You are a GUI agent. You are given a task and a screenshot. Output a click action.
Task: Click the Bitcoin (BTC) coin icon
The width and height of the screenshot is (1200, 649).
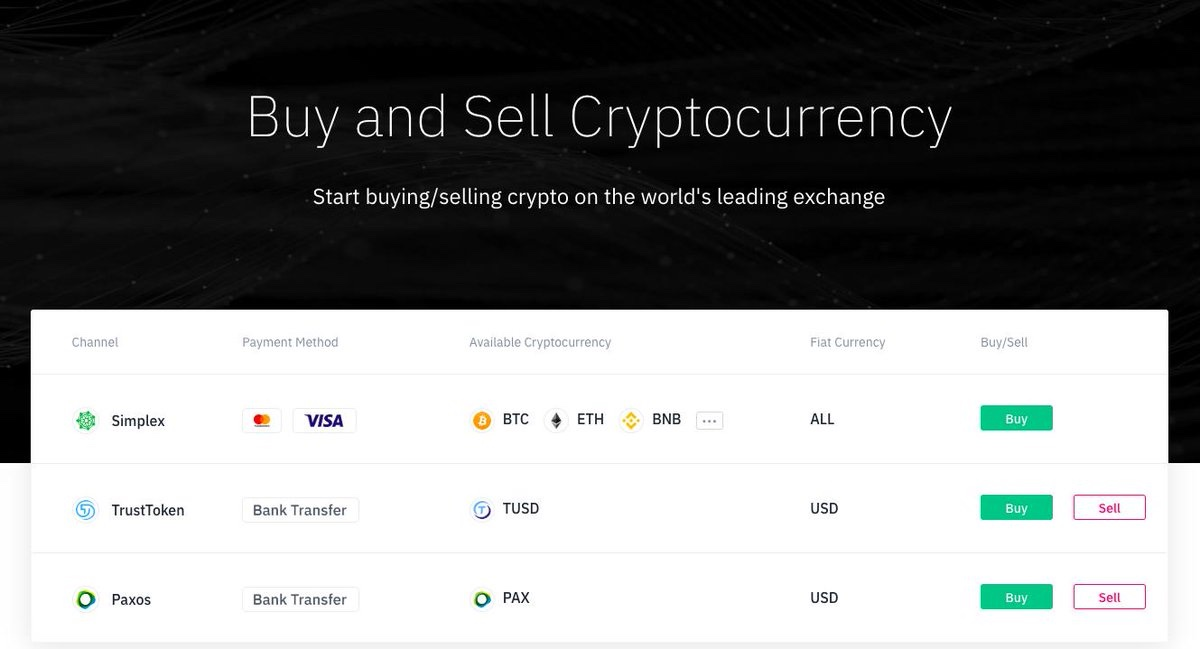coord(483,420)
